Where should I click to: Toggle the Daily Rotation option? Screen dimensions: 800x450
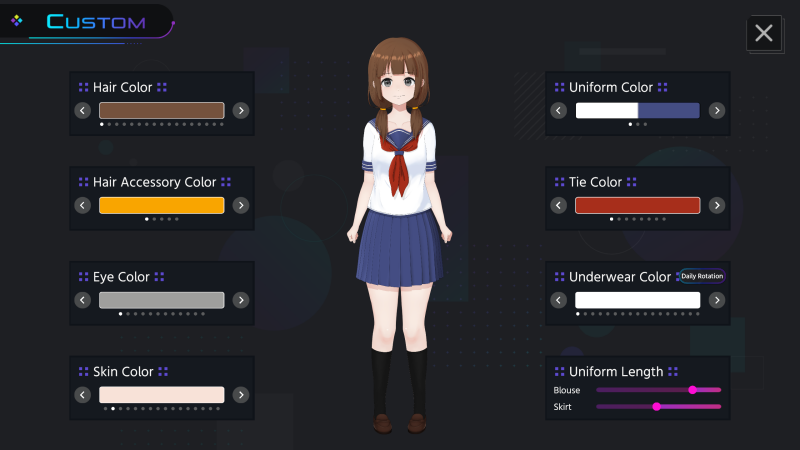click(x=701, y=276)
